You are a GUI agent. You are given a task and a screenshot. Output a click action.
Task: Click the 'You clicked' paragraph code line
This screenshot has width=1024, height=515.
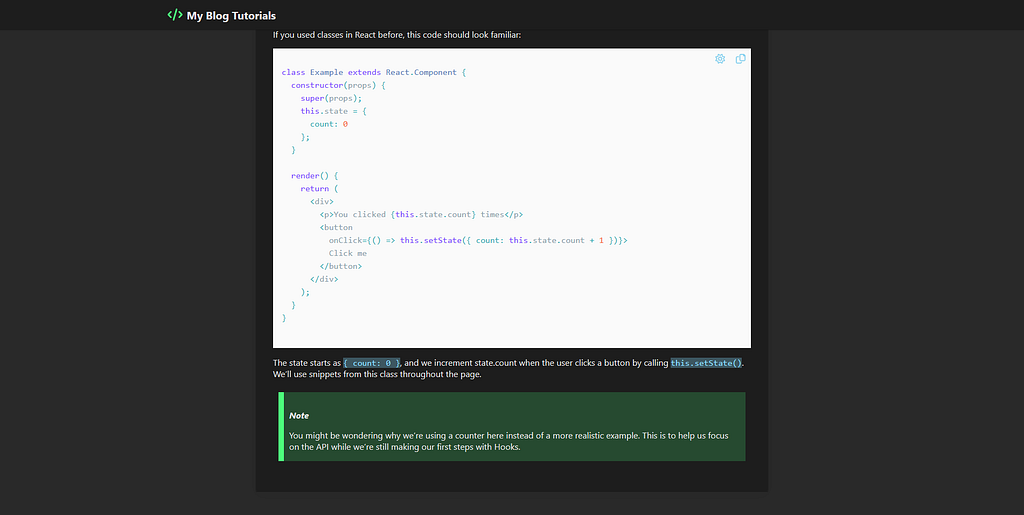[421, 214]
